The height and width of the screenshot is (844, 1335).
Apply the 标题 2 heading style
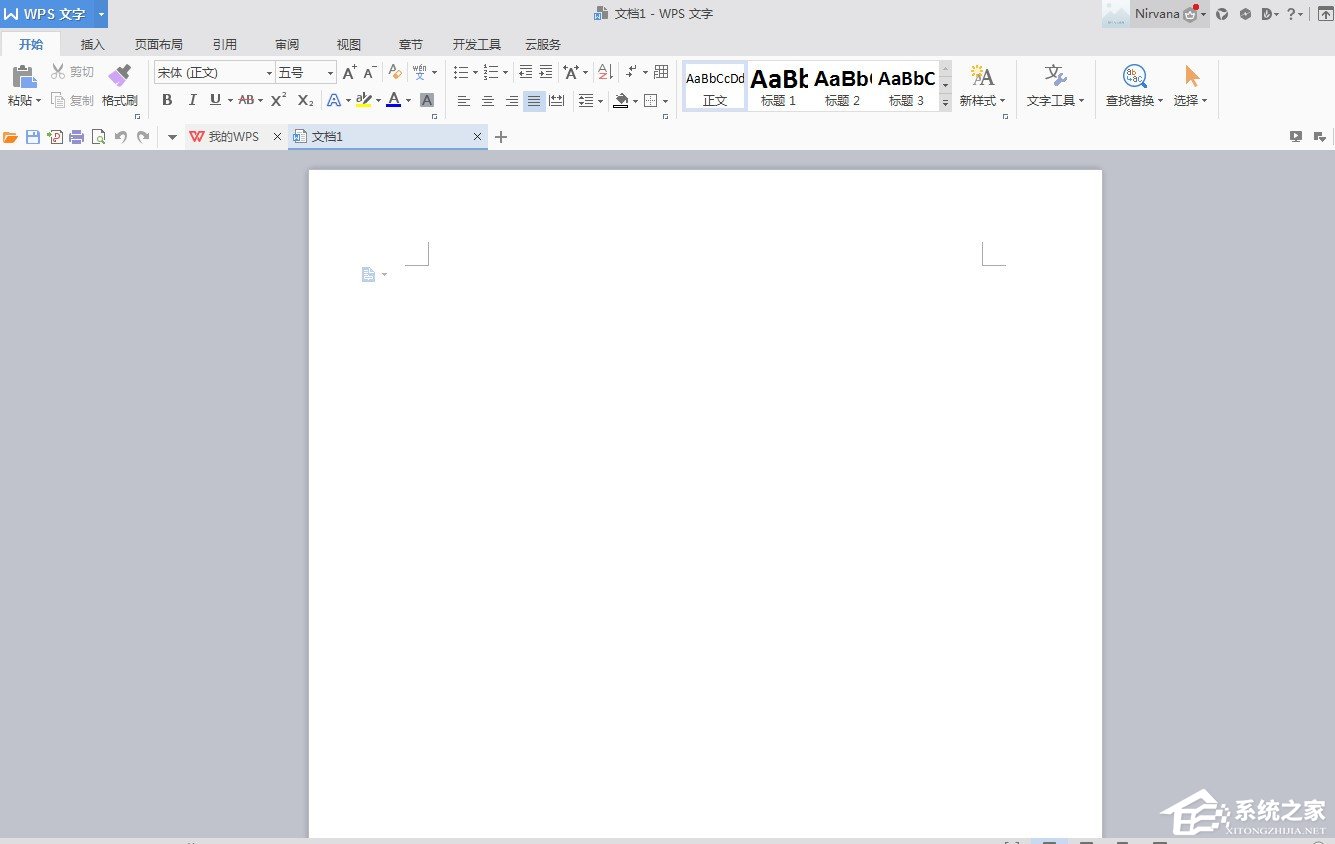point(843,87)
